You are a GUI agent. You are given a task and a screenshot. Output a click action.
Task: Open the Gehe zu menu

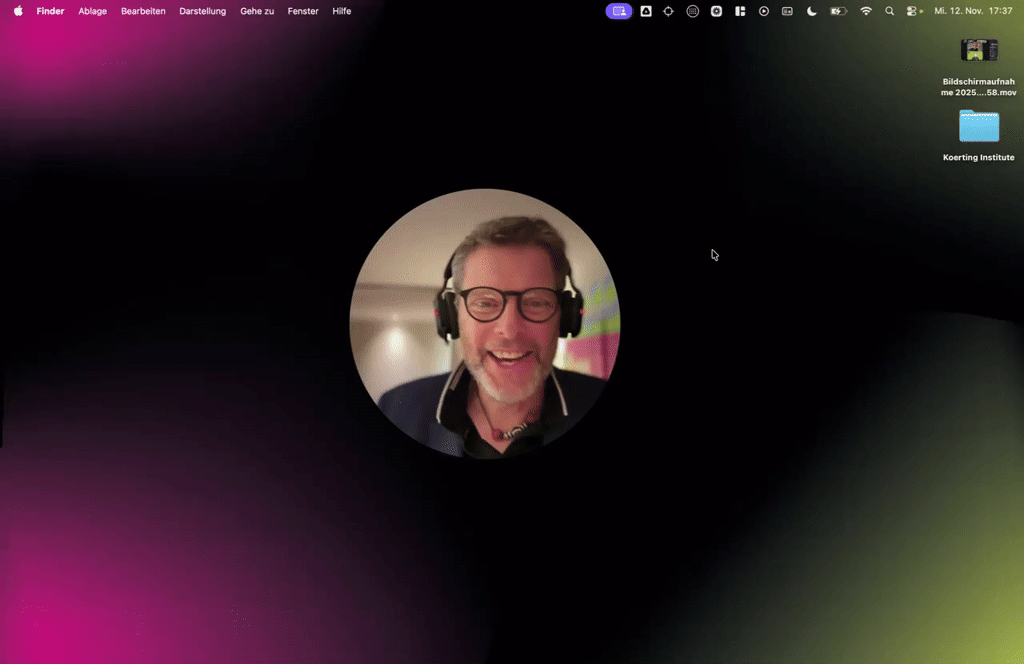click(257, 11)
